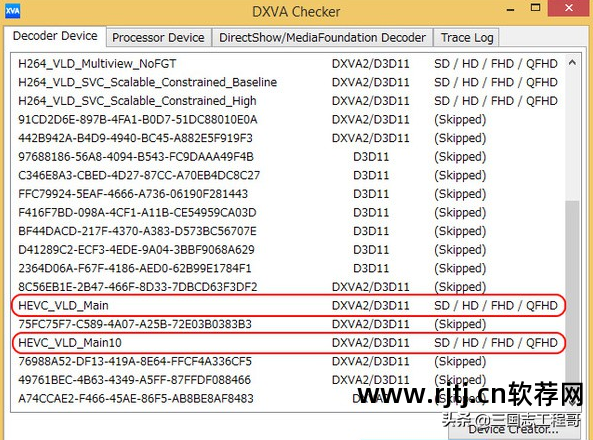Close the DXVA Checker window
Image resolution: width=593 pixels, height=440 pixels.
[x=569, y=8]
